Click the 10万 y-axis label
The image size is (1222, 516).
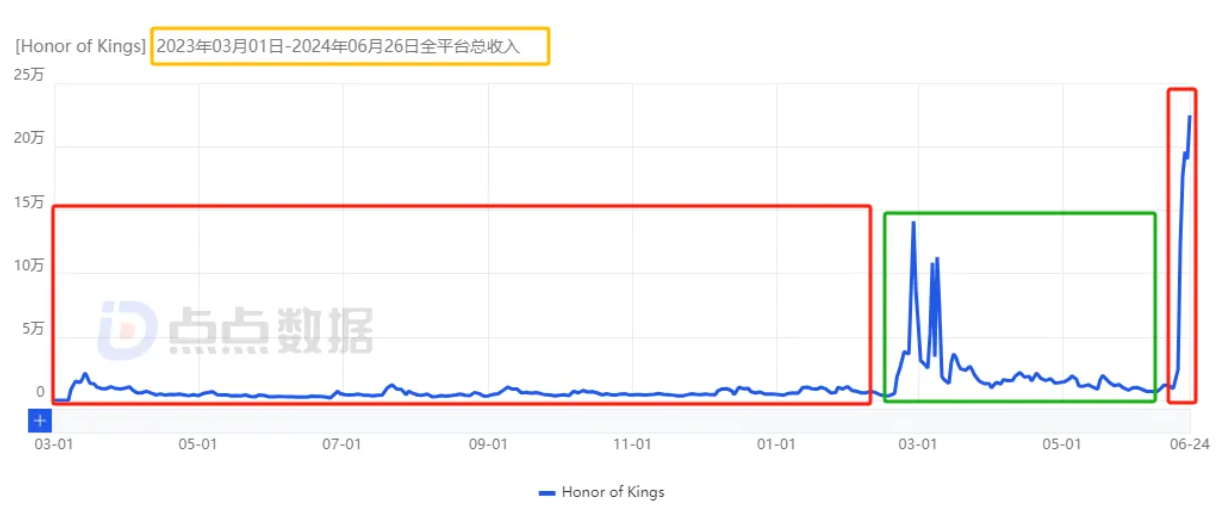(29, 265)
